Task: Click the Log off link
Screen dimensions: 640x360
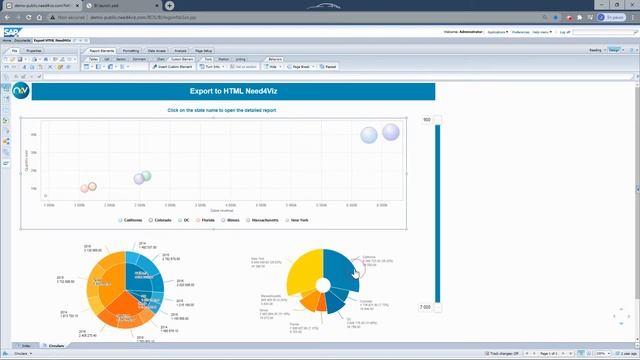Action: [x=565, y=32]
